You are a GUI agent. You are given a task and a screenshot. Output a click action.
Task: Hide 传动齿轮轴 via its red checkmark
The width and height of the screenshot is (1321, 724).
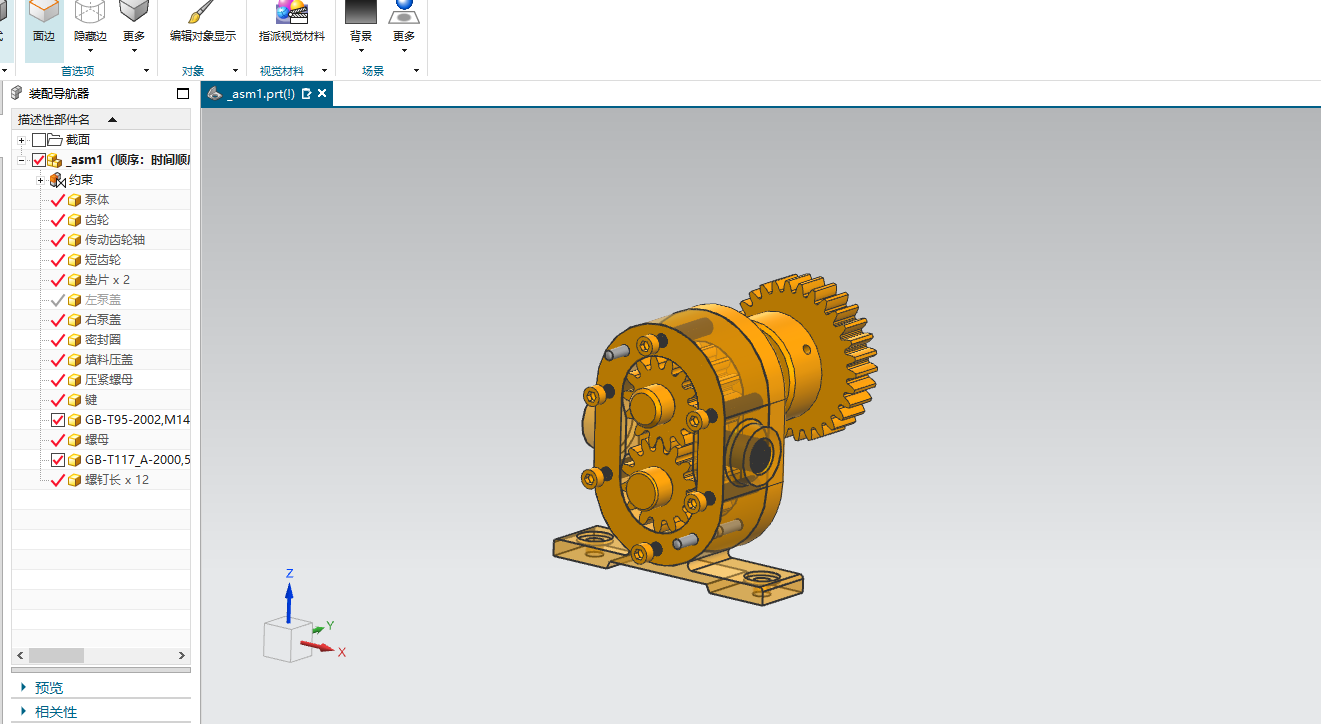tap(58, 240)
